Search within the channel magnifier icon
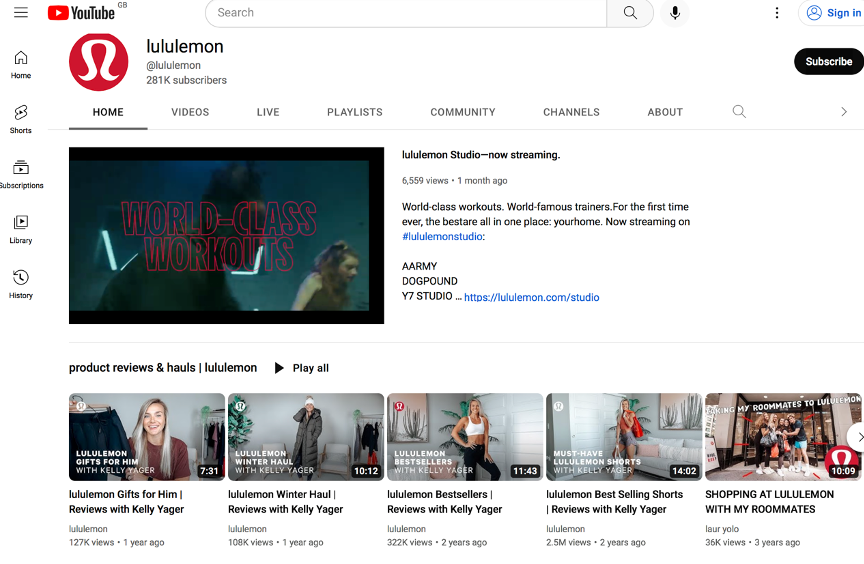The width and height of the screenshot is (864, 564). 739,112
